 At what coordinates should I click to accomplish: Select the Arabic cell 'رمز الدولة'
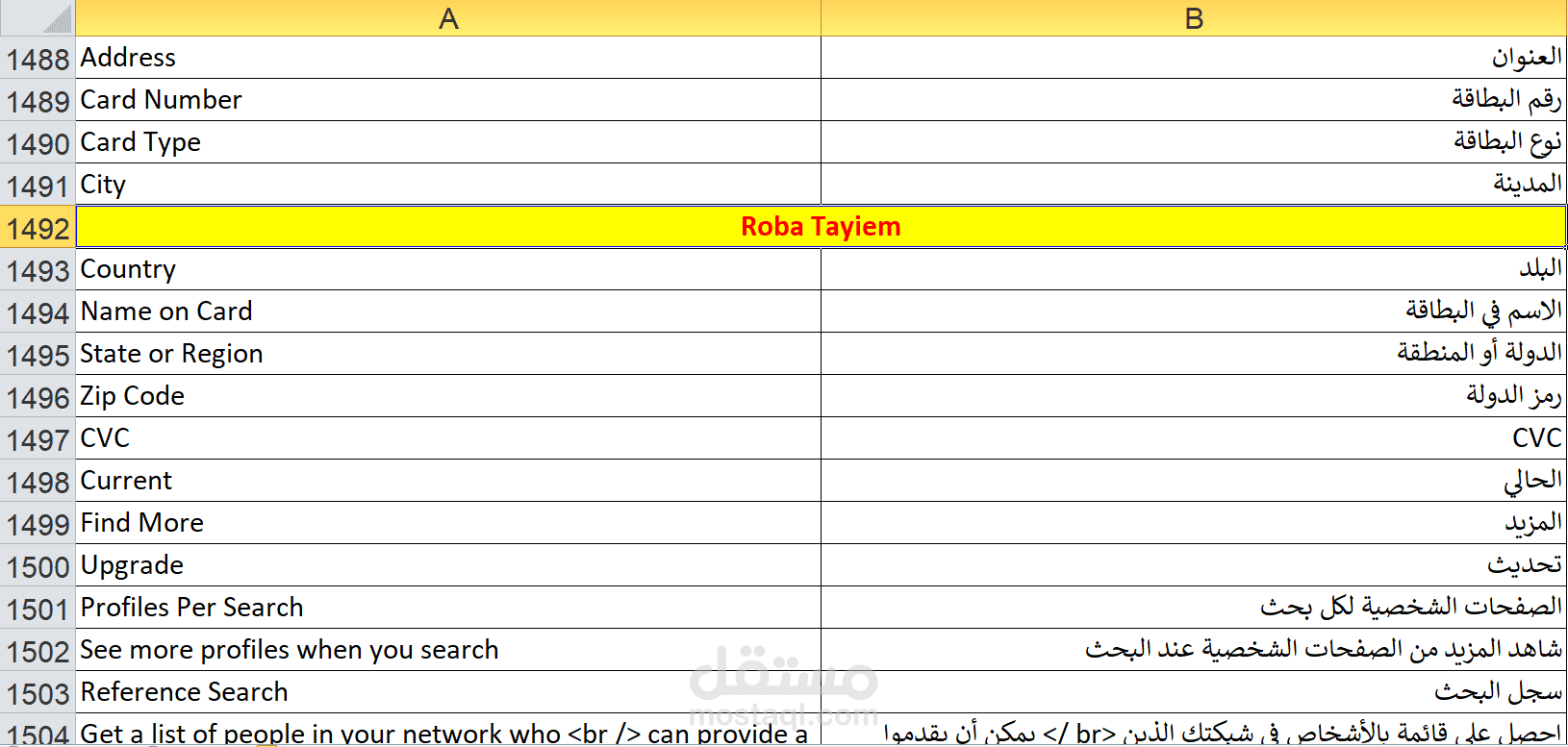tap(1194, 397)
